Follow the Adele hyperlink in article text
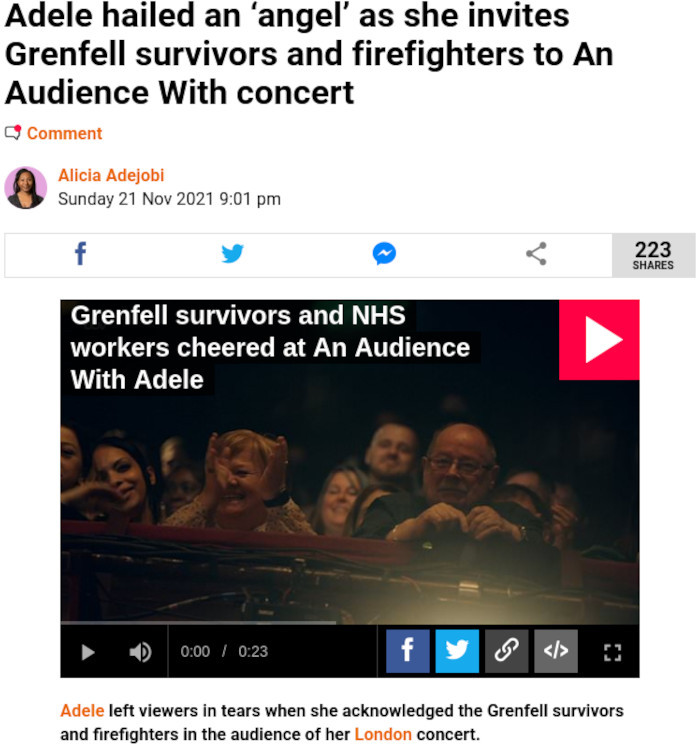 pos(82,711)
